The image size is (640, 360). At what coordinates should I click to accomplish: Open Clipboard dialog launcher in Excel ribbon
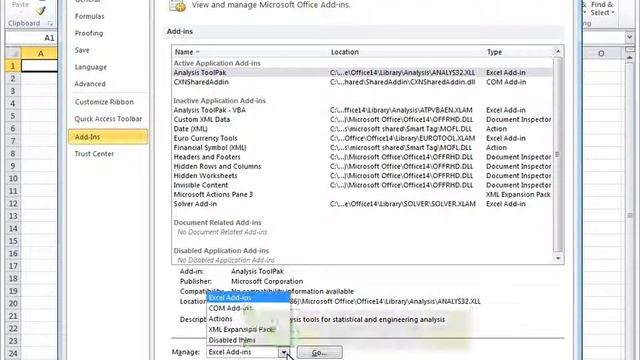(x=50, y=24)
